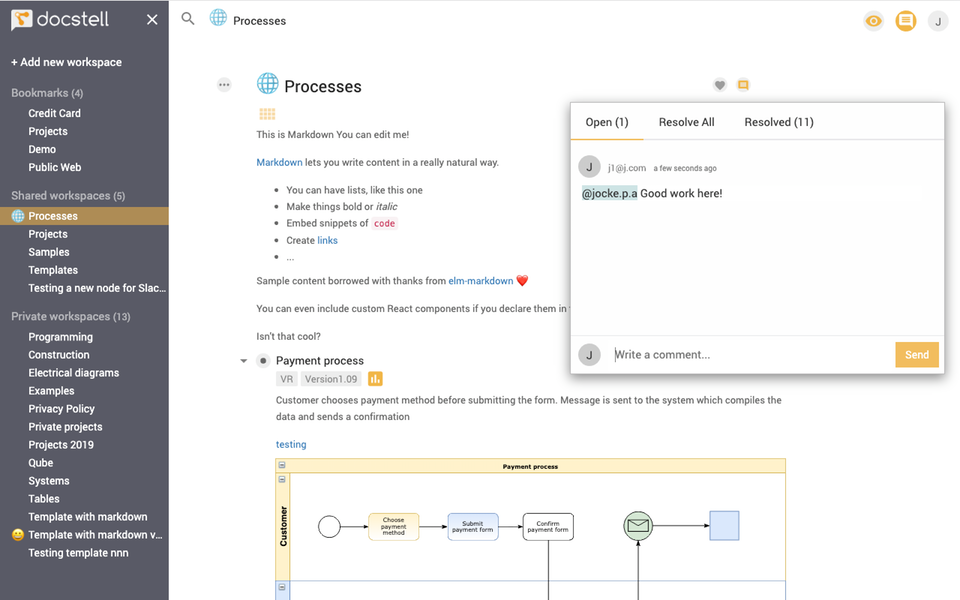Switch to the Resolved (11) tab
The height and width of the screenshot is (600, 960).
778,121
